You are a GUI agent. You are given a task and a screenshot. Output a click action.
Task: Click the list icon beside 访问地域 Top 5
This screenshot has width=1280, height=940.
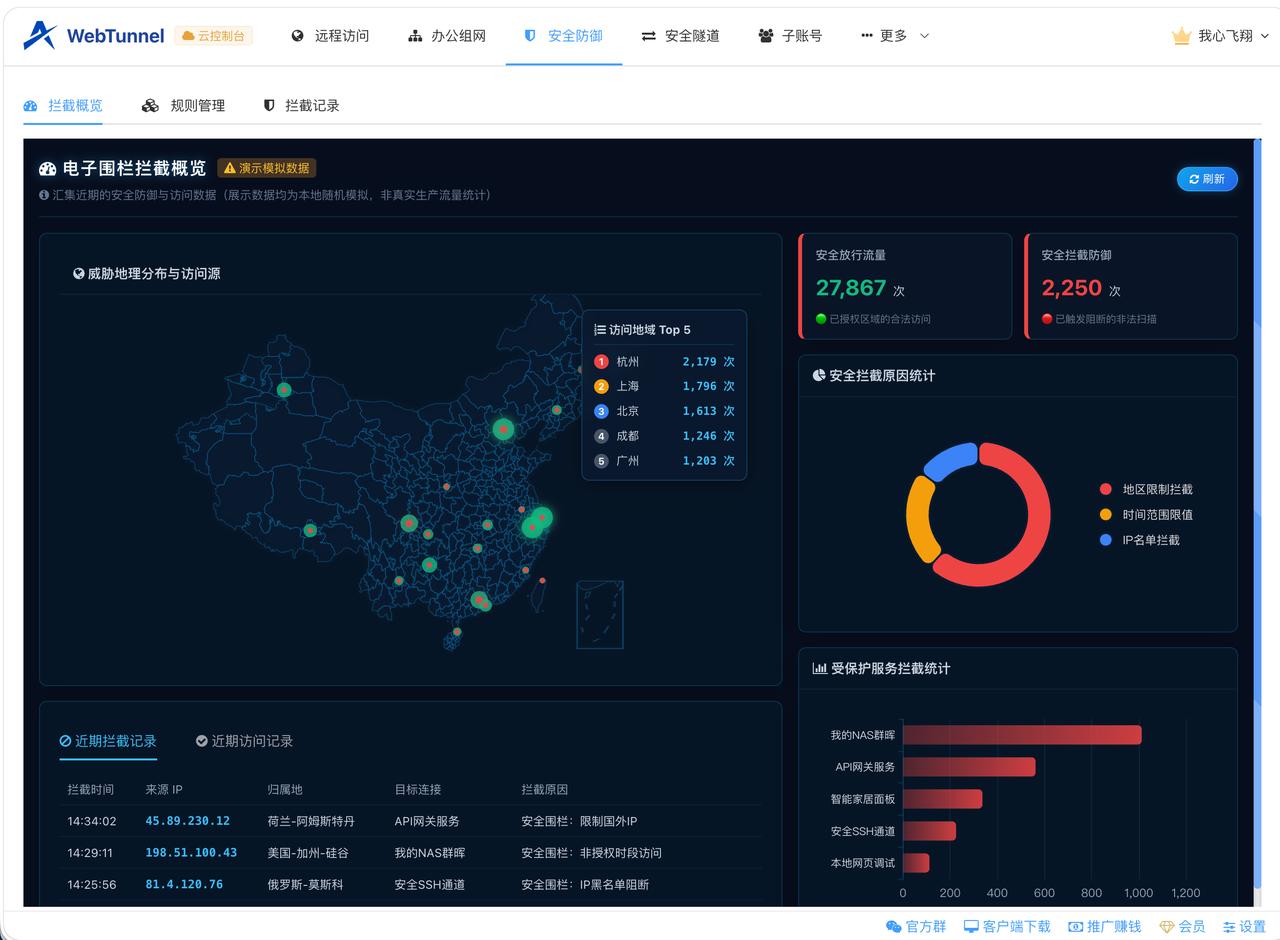600,330
